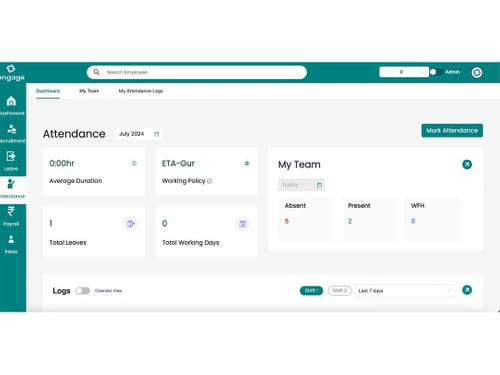Click the Working Policy info icon
The height and width of the screenshot is (375, 500).
[209, 181]
